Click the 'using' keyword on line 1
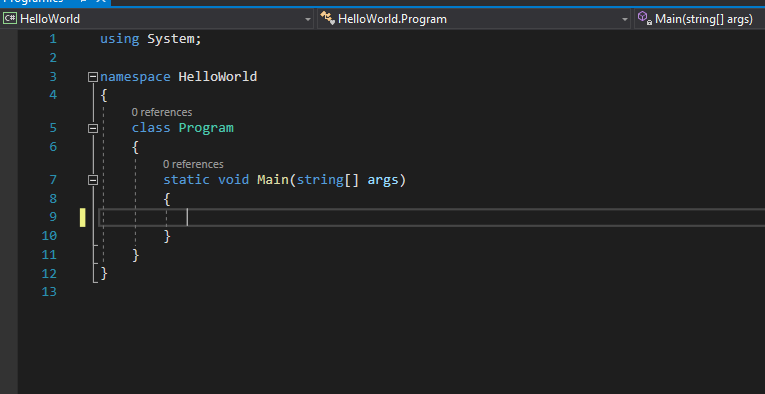This screenshot has width=765, height=394. (x=120, y=39)
